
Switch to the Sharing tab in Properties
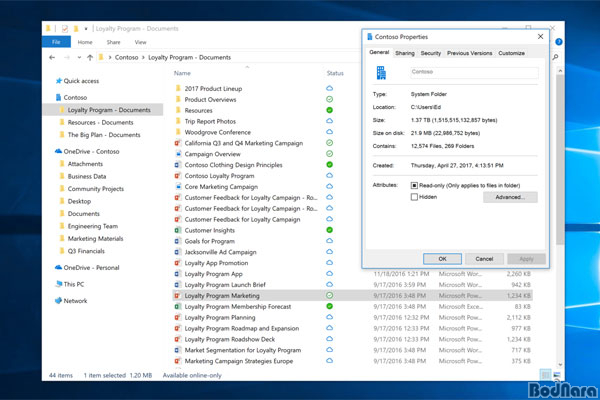[x=405, y=53]
